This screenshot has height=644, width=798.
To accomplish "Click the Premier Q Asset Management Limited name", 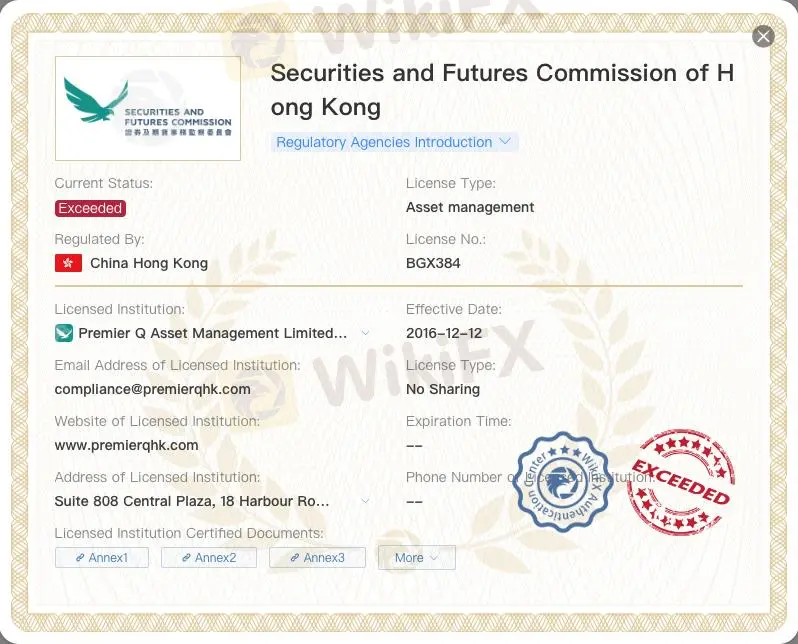I will click(x=213, y=333).
